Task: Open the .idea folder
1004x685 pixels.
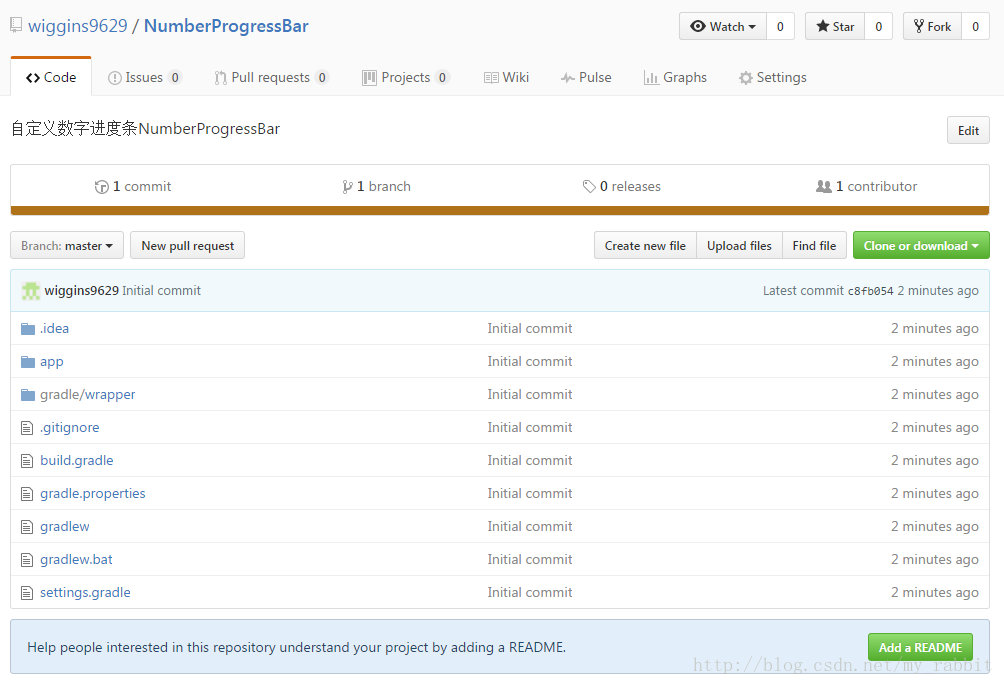Action: tap(54, 328)
